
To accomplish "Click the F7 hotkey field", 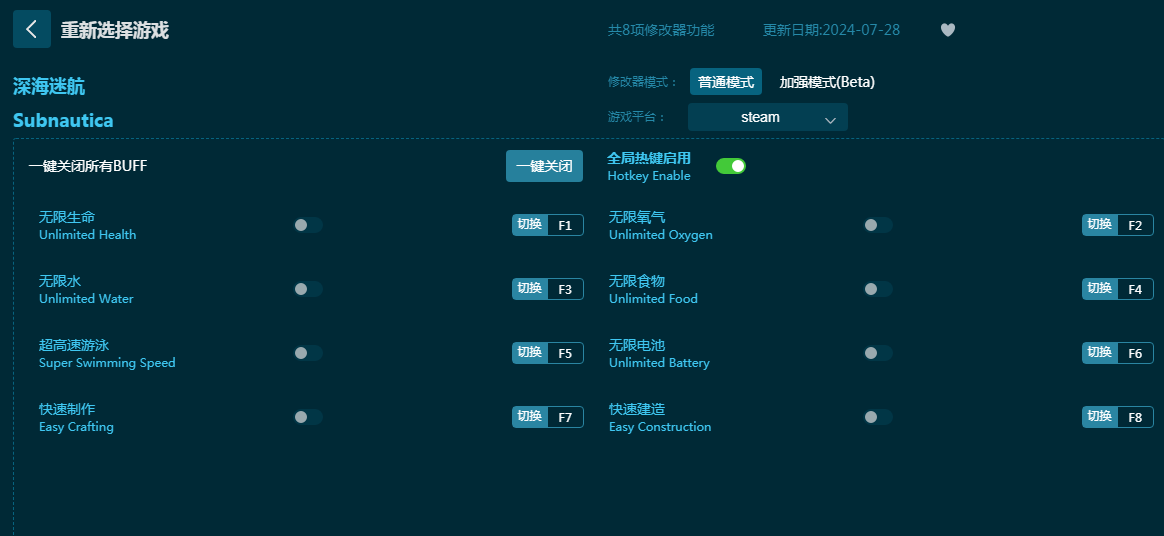I will 565,416.
